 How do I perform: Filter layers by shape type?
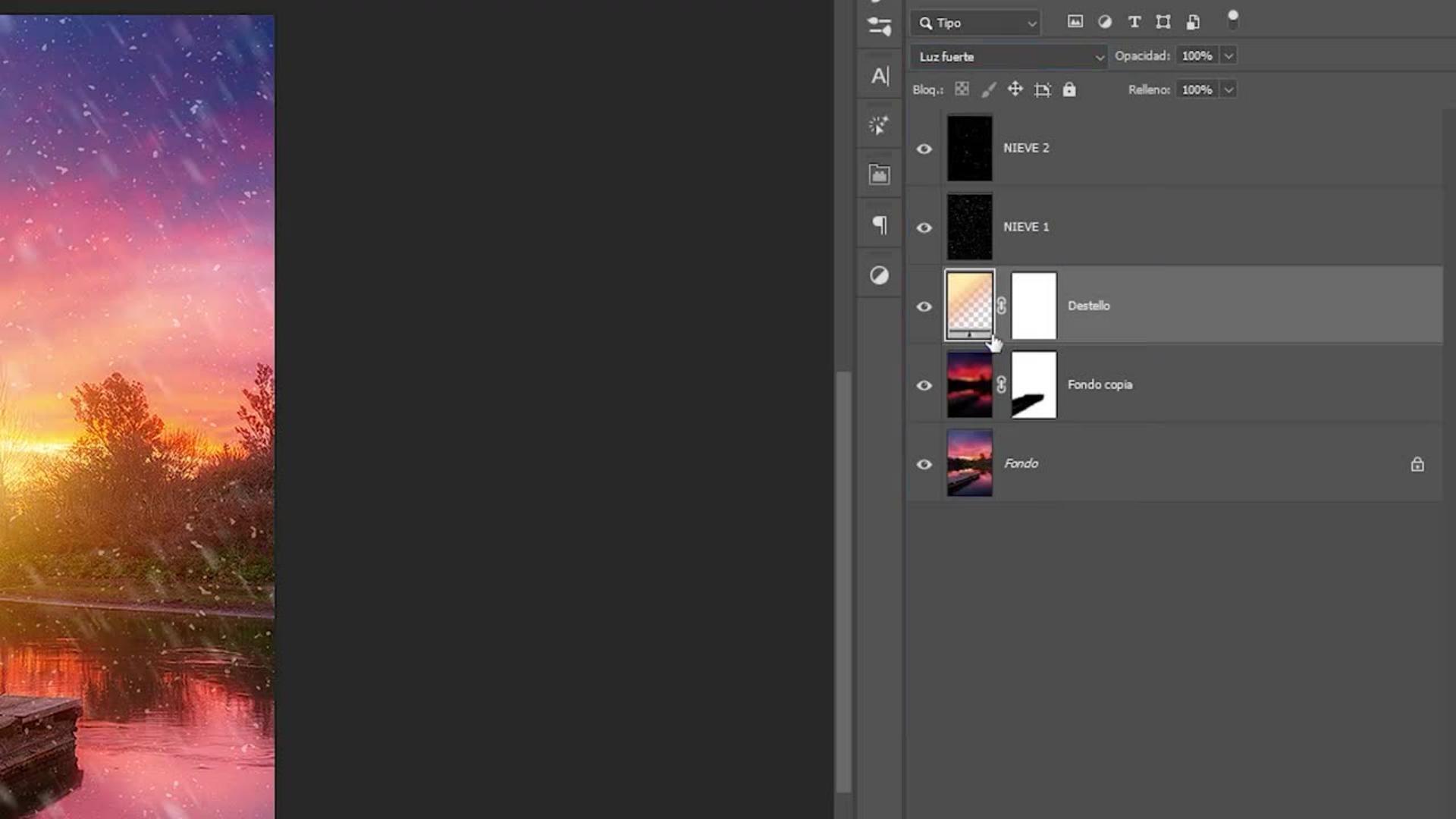(x=1163, y=22)
